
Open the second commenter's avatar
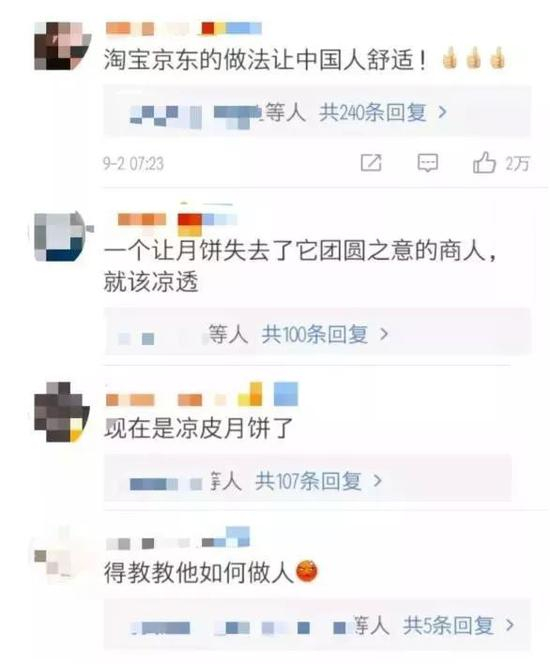[x=62, y=236]
